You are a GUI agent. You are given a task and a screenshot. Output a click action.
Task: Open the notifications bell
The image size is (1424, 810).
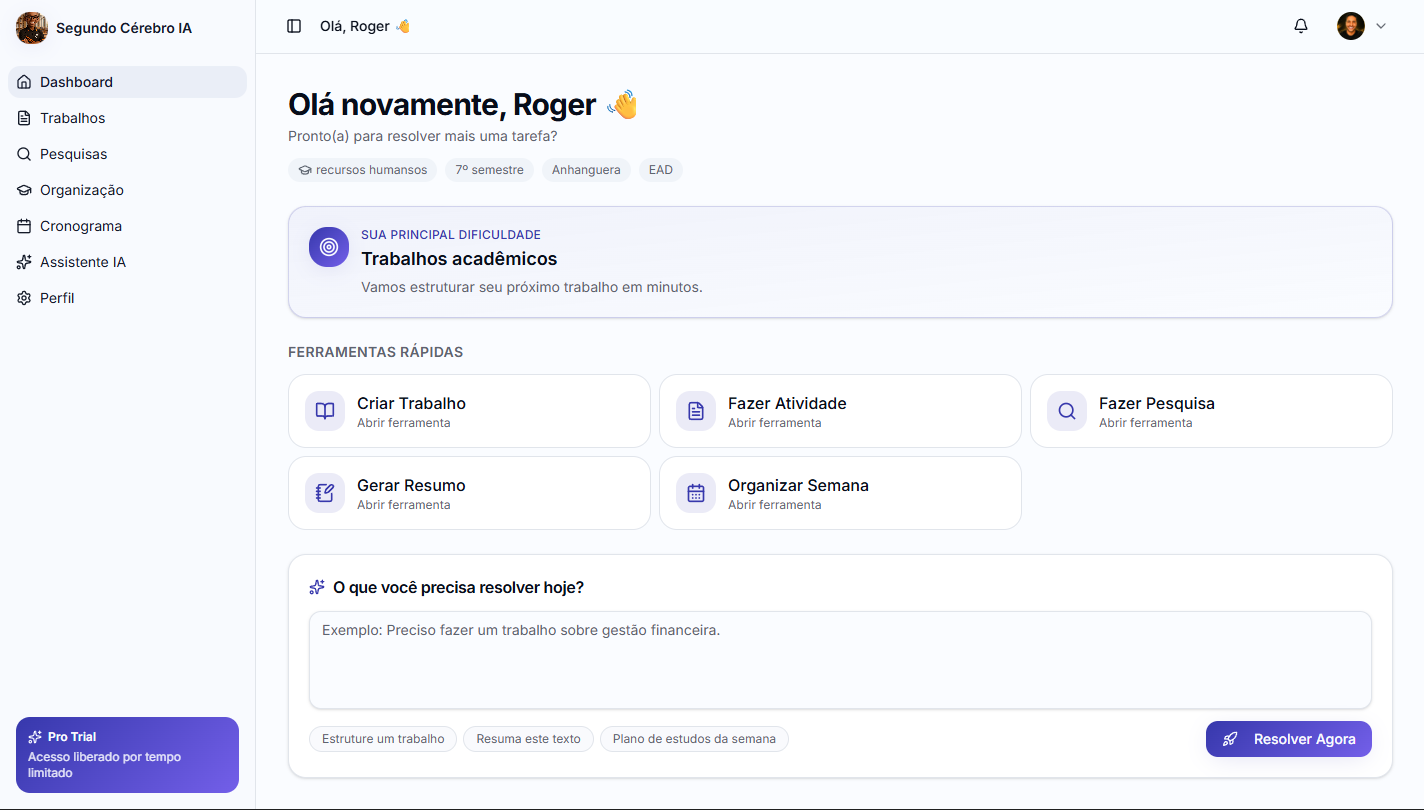point(1301,26)
